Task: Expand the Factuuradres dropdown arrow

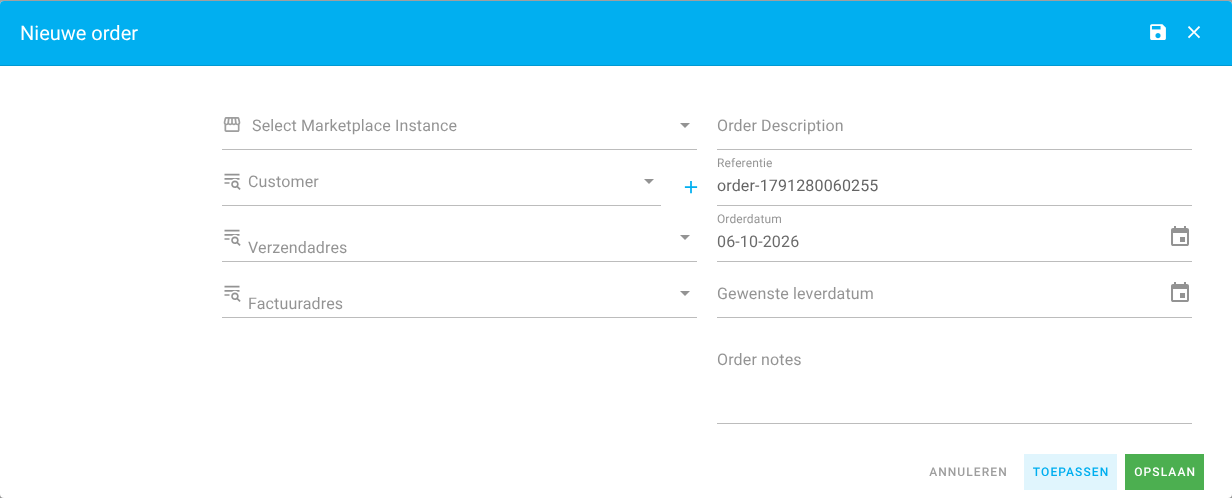Action: point(685,293)
